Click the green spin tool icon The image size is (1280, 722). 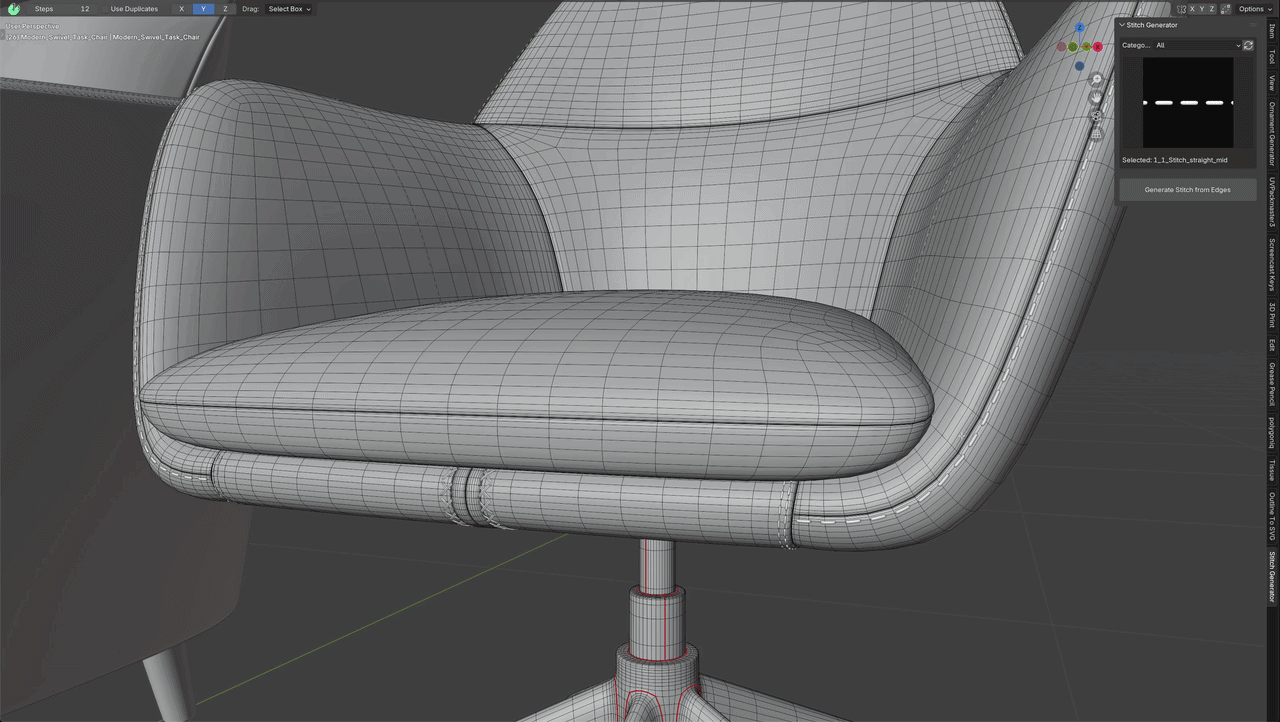[x=13, y=9]
